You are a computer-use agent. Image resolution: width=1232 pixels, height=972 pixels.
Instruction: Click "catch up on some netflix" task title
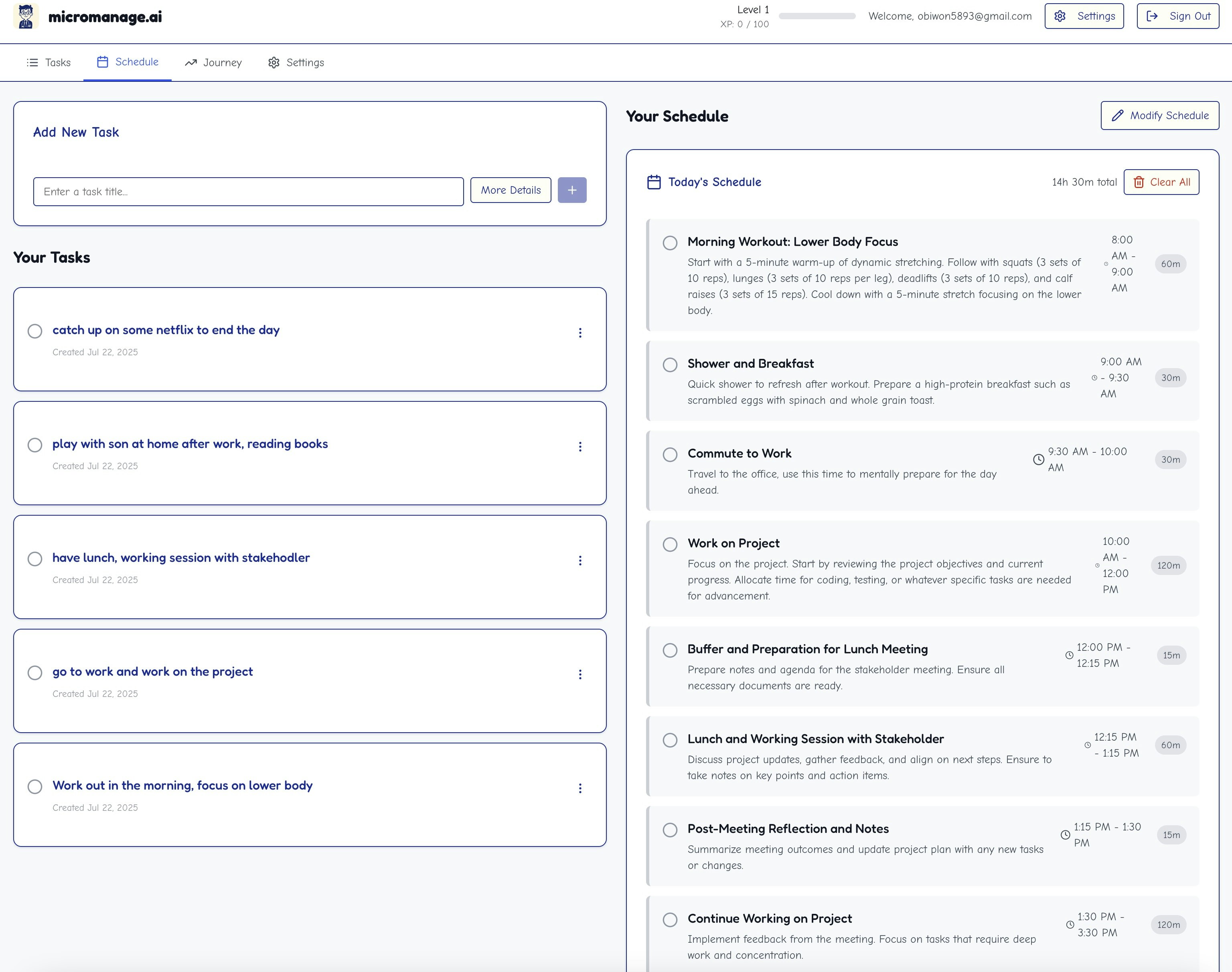(166, 330)
